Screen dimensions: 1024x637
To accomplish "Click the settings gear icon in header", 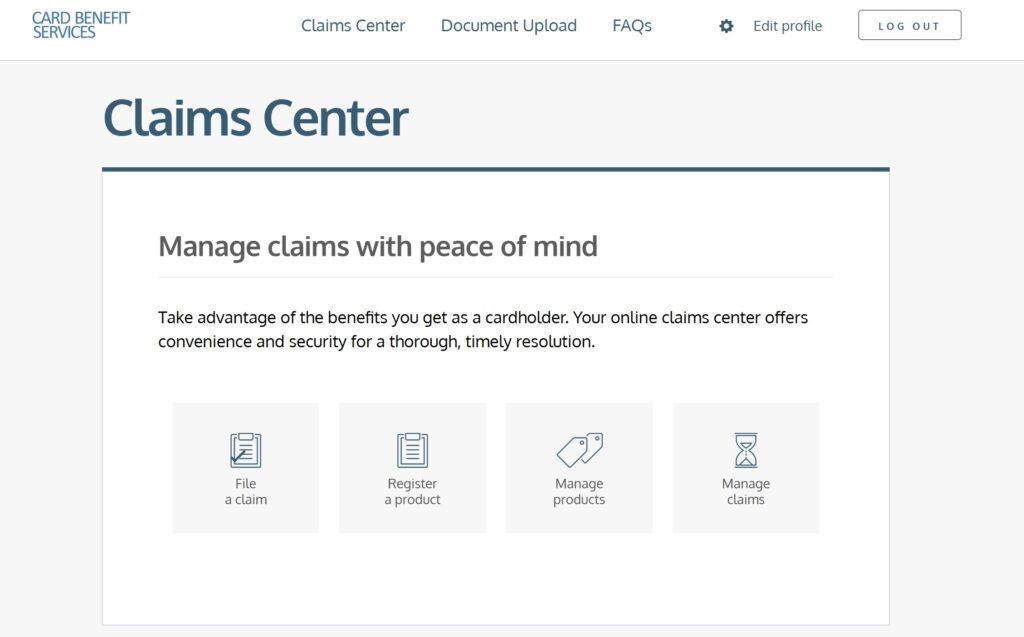I will [x=727, y=26].
